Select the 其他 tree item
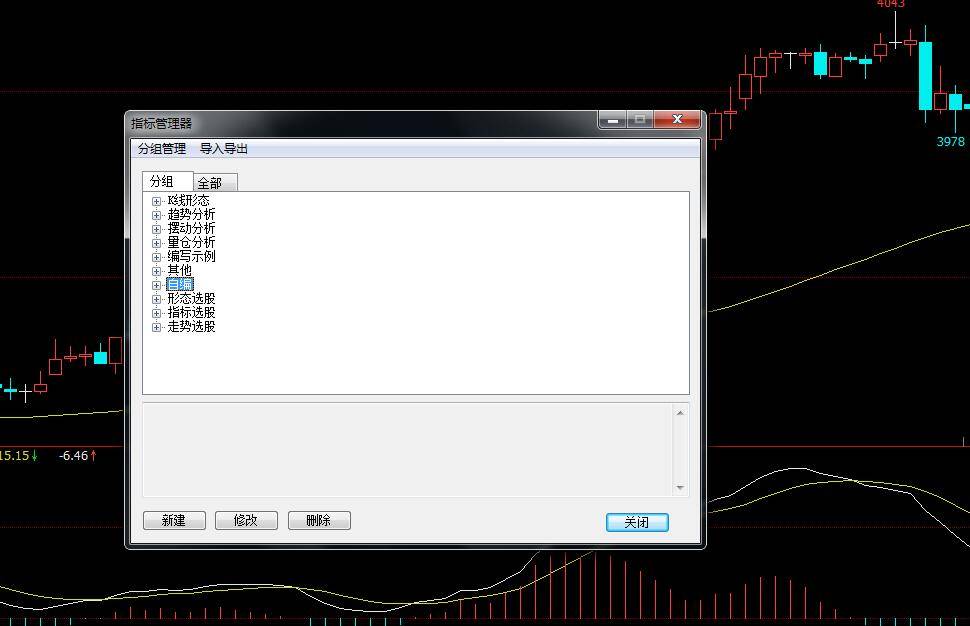This screenshot has height=626, width=970. point(179,270)
